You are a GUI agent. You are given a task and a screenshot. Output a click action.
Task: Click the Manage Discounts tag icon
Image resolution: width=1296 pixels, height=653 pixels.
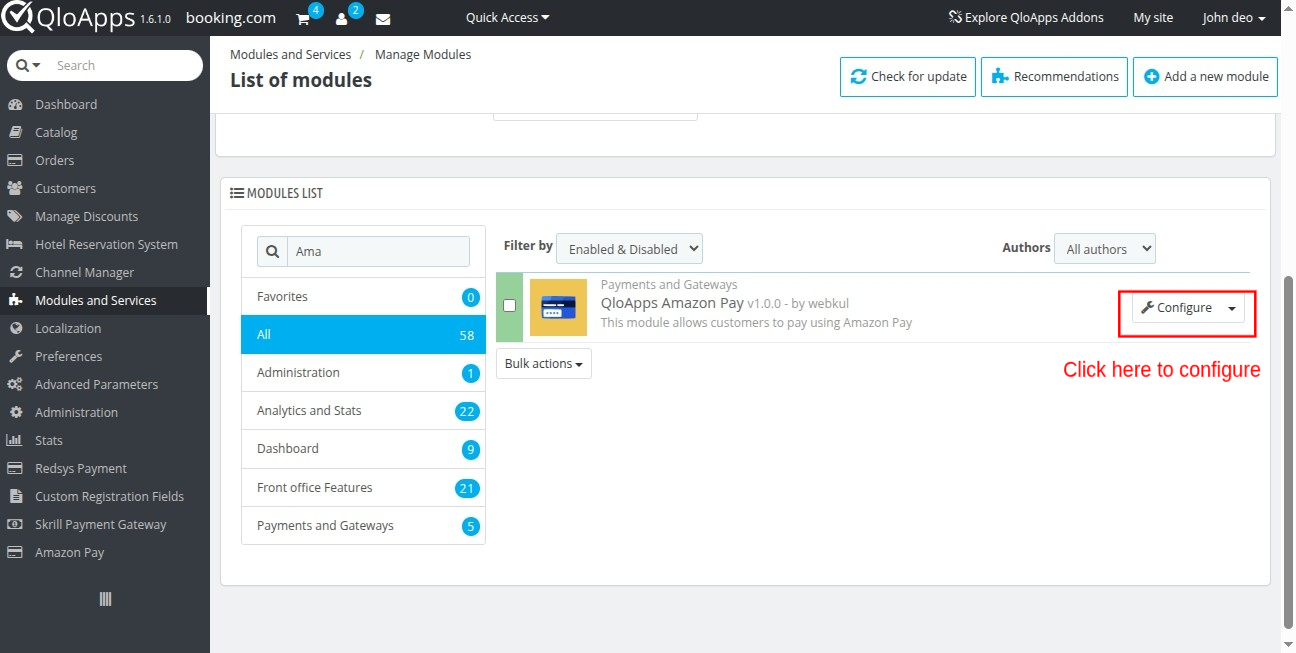(15, 216)
